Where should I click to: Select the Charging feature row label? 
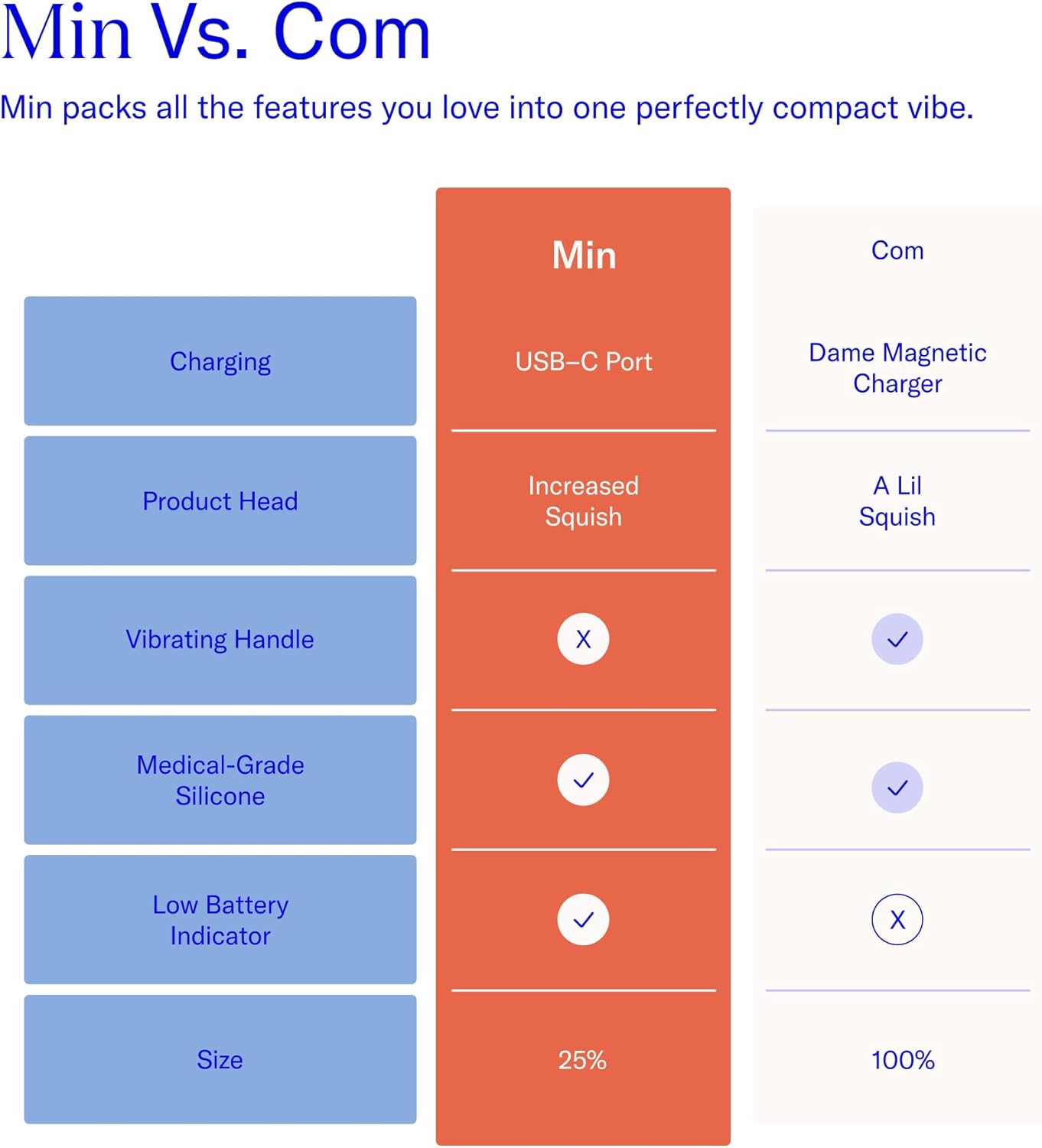(x=220, y=361)
